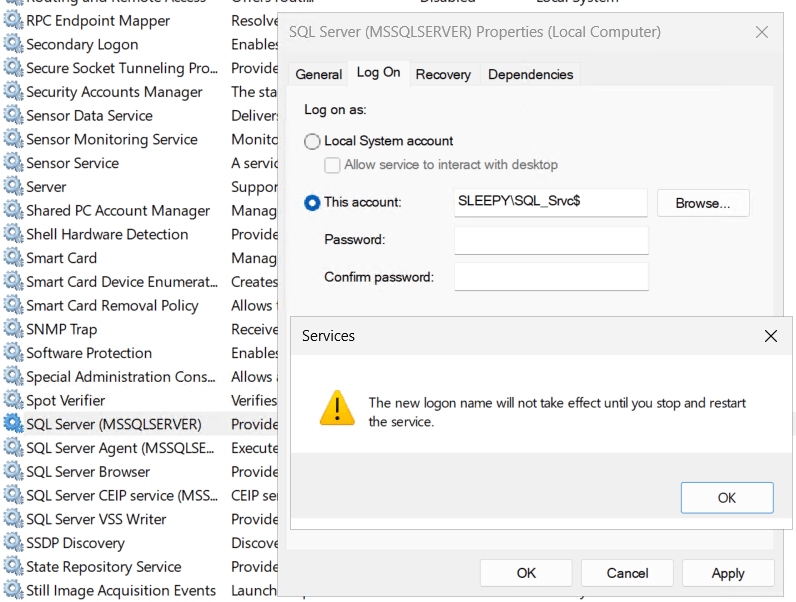The height and width of the screenshot is (602, 796).
Task: Select the This account radio button
Action: coord(313,202)
